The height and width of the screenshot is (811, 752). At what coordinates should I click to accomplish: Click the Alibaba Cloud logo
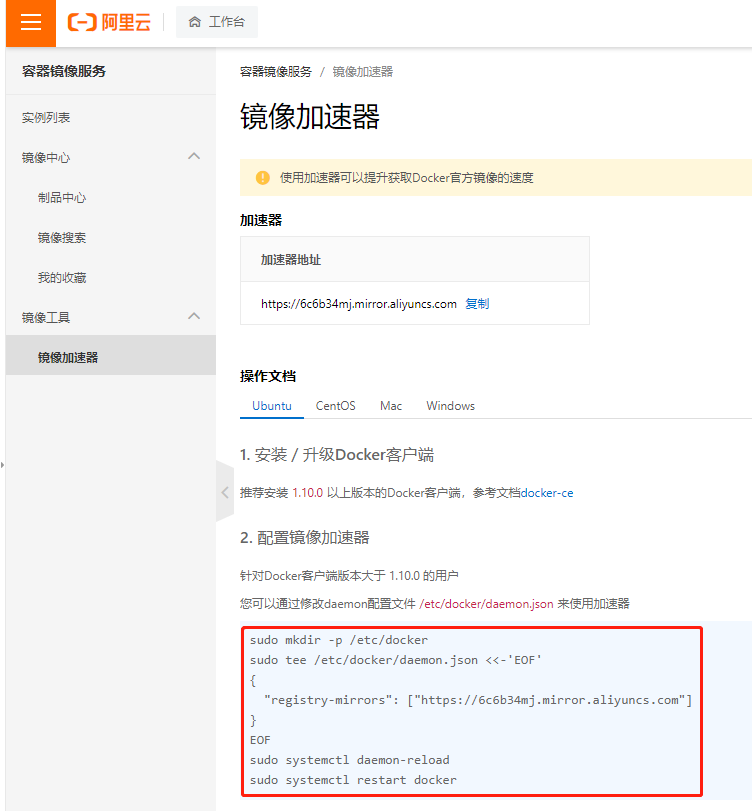(x=109, y=22)
